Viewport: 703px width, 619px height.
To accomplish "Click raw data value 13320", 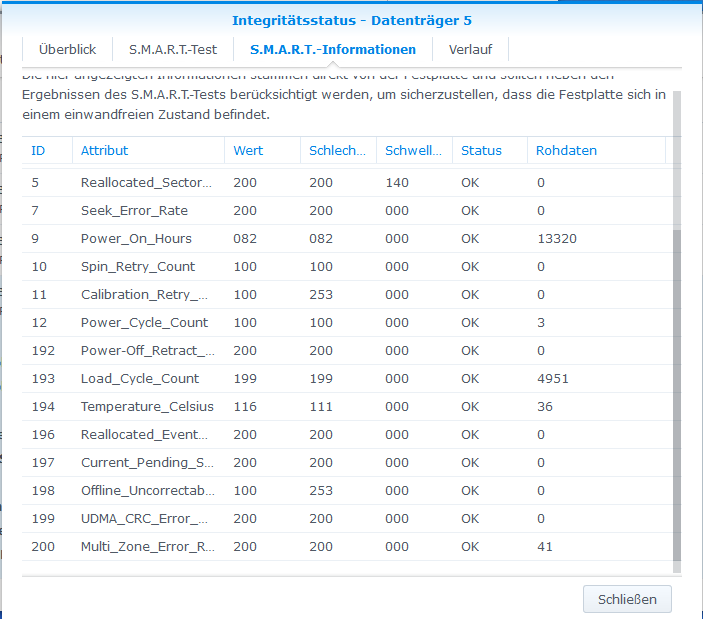I will point(557,238).
